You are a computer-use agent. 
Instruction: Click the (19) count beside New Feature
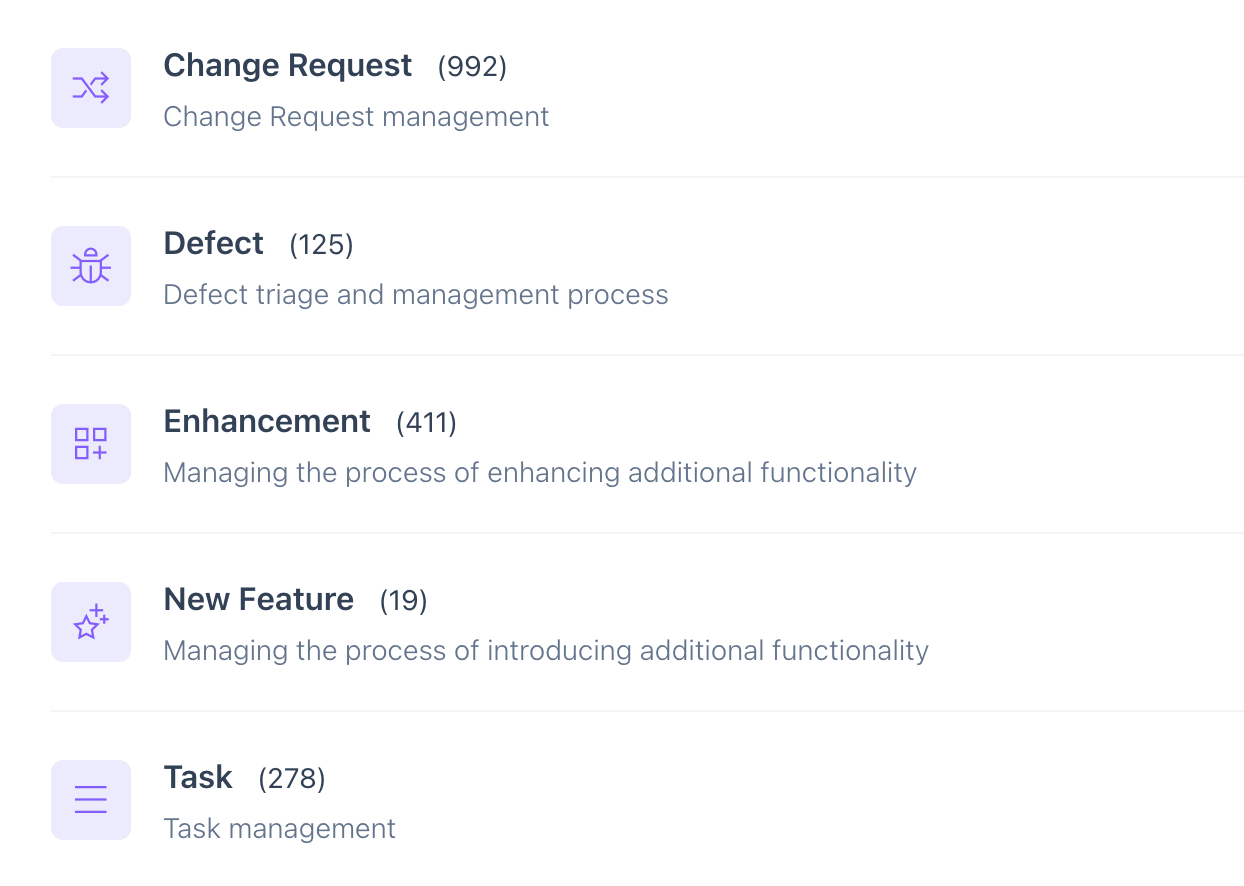[403, 601]
